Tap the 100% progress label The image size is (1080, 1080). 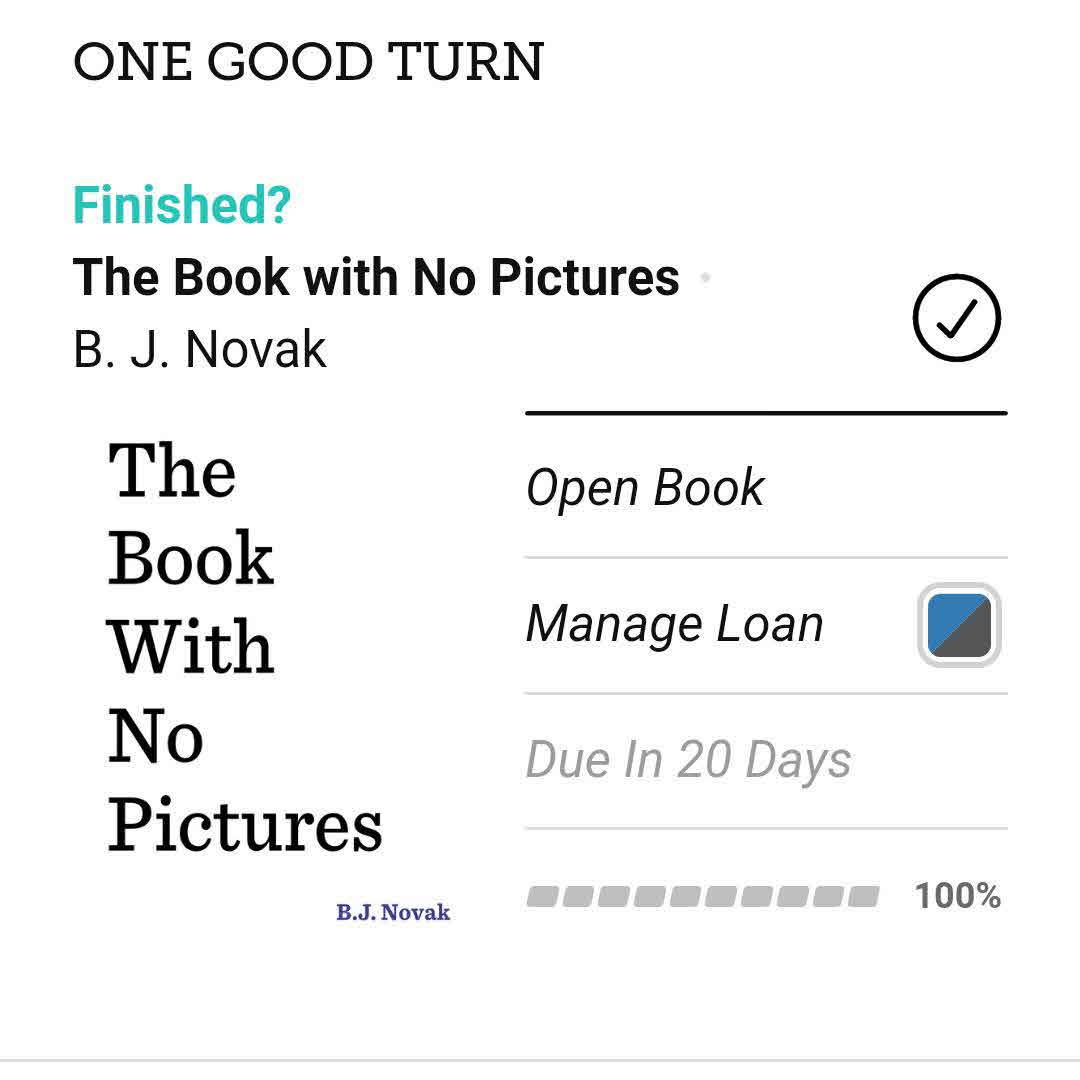(957, 896)
